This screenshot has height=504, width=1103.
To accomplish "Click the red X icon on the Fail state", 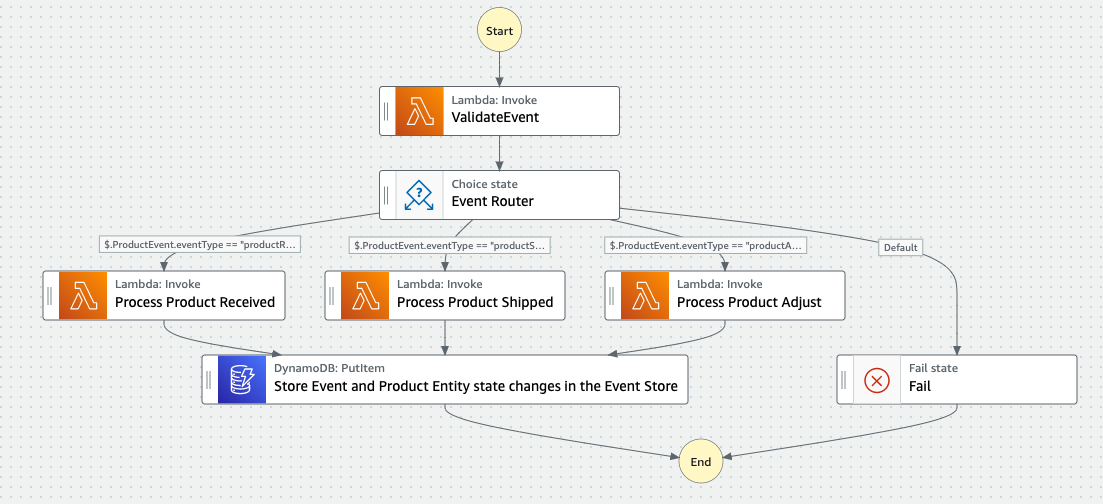I will (876, 381).
